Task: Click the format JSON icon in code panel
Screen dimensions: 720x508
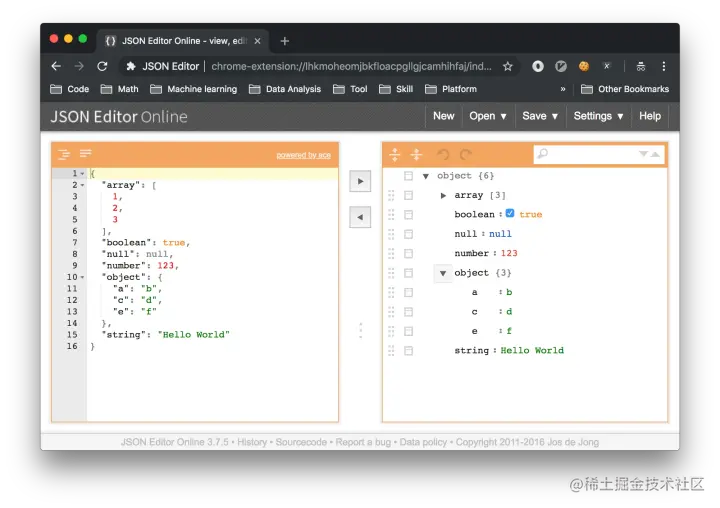Action: click(x=64, y=154)
